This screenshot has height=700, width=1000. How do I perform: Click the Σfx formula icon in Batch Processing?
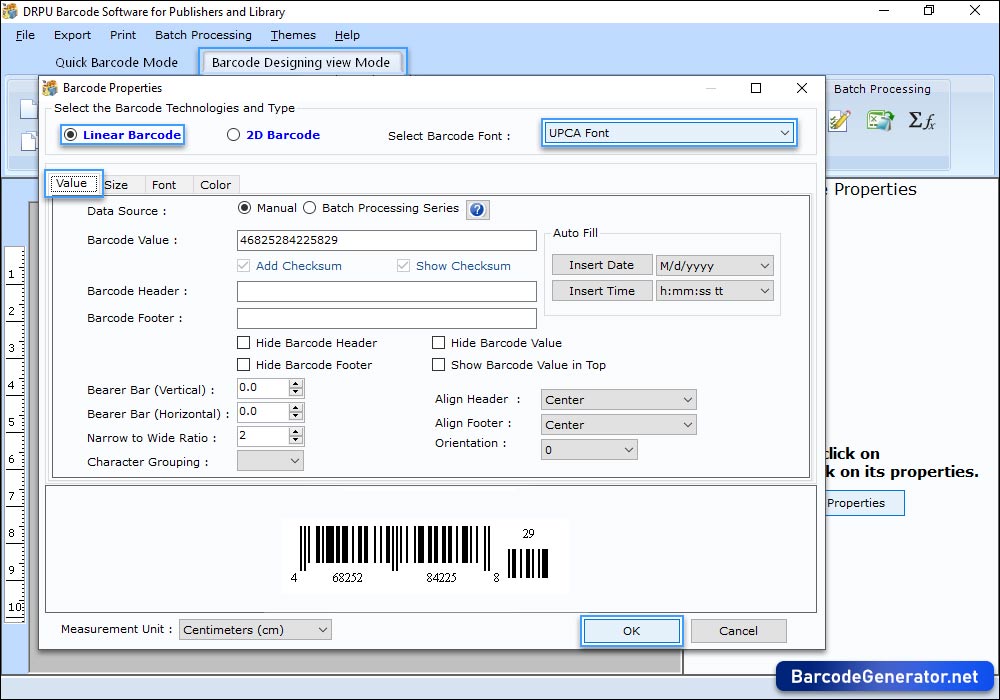[x=922, y=120]
